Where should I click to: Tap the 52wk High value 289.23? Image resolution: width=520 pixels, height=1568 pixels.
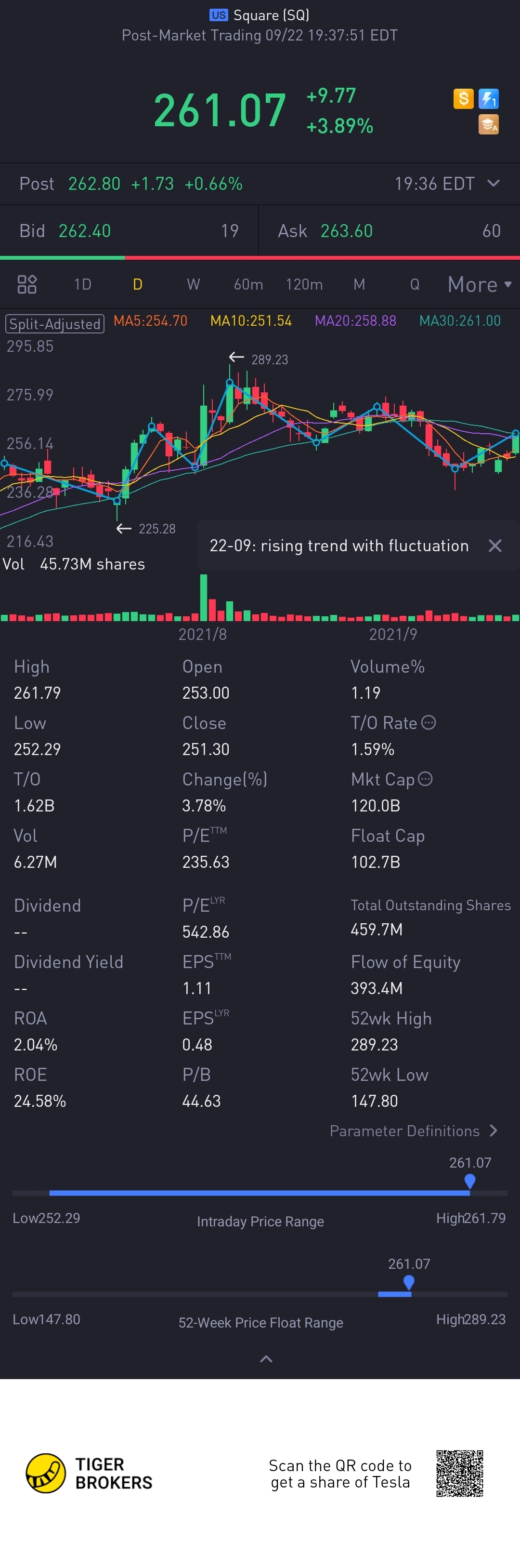coord(374,1045)
